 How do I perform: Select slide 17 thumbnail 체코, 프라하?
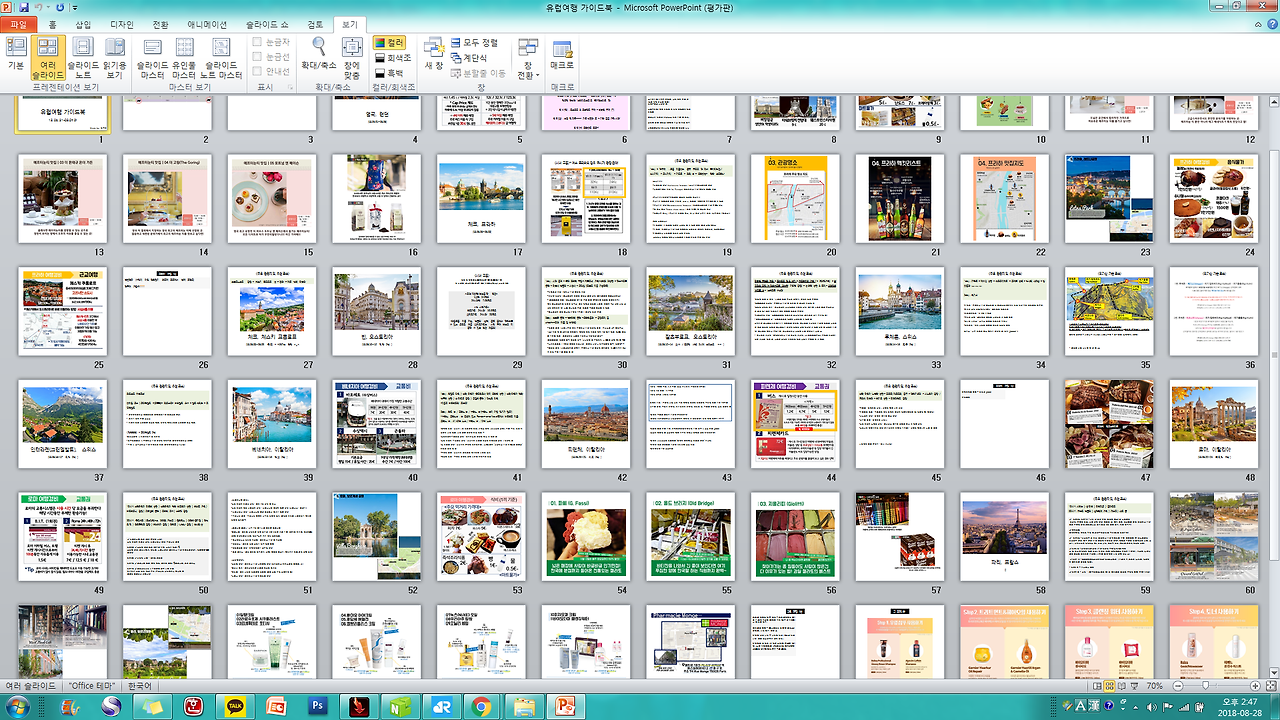tap(482, 198)
